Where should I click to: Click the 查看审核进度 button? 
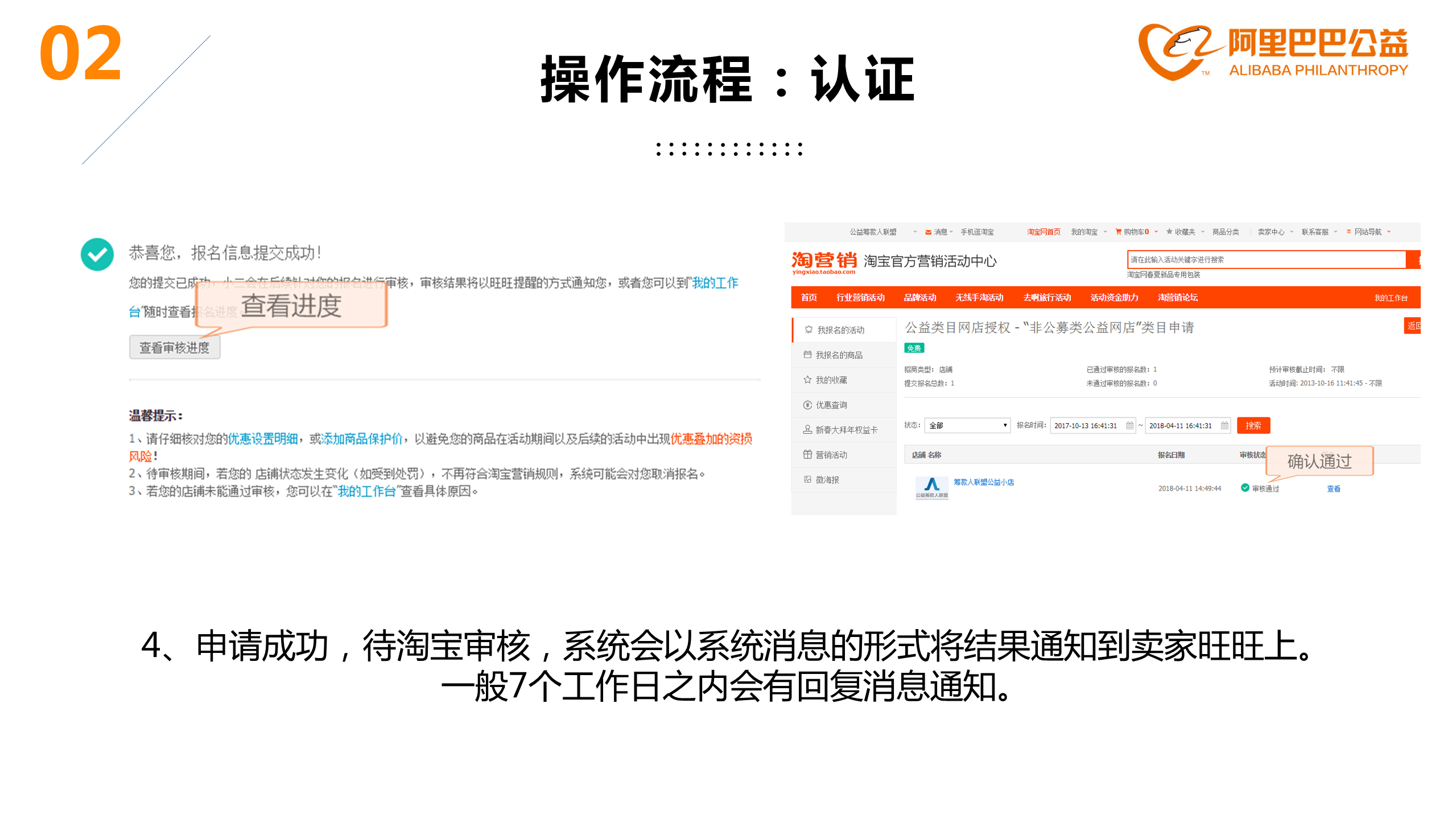175,347
